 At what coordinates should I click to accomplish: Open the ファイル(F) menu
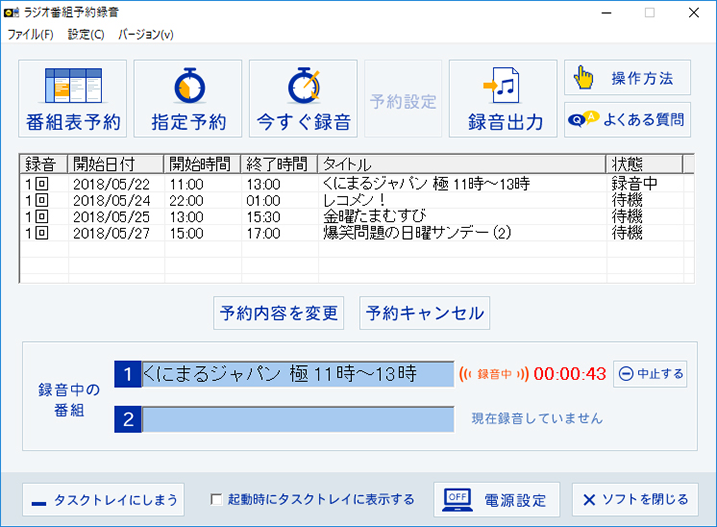(x=30, y=34)
